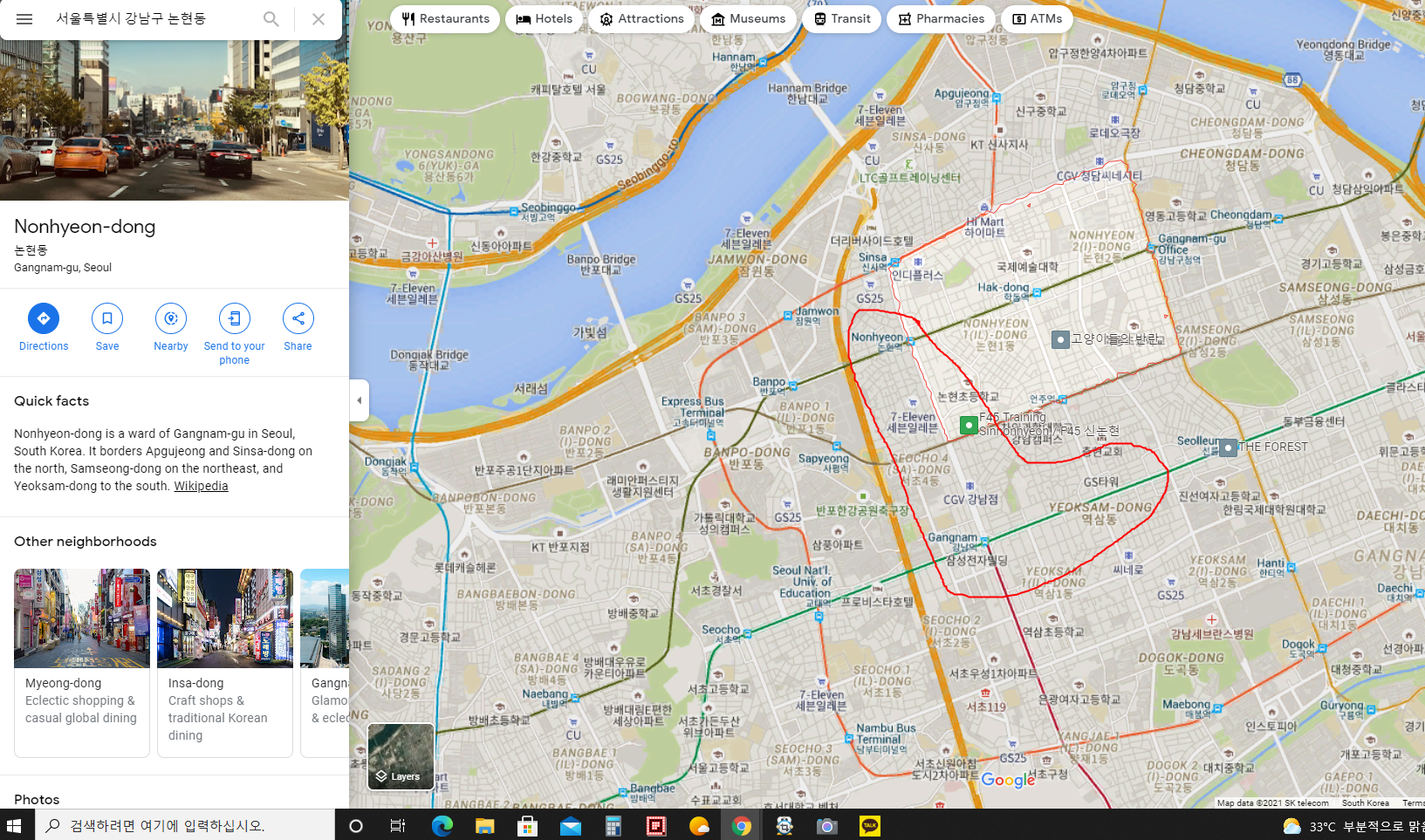Open KakaoTalk from the taskbar
The width and height of the screenshot is (1425, 840).
click(x=870, y=825)
